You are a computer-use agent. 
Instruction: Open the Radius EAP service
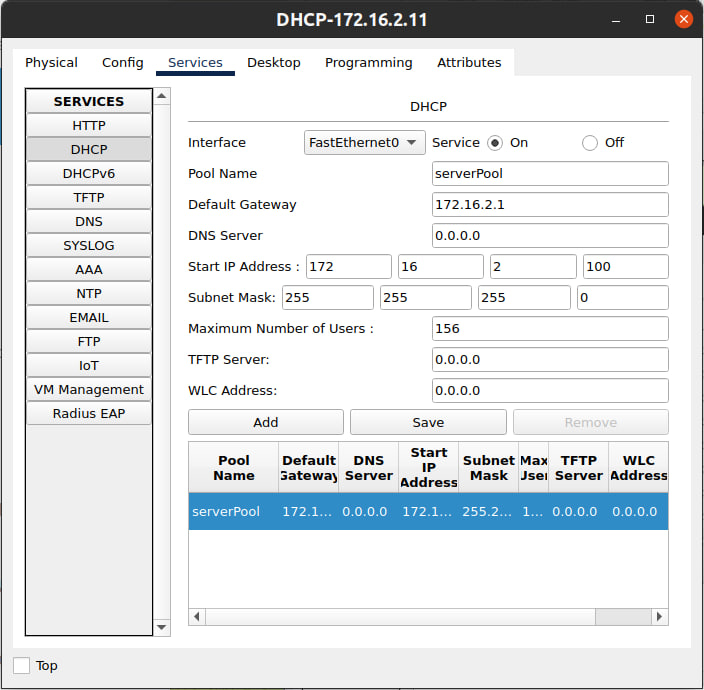(x=89, y=413)
